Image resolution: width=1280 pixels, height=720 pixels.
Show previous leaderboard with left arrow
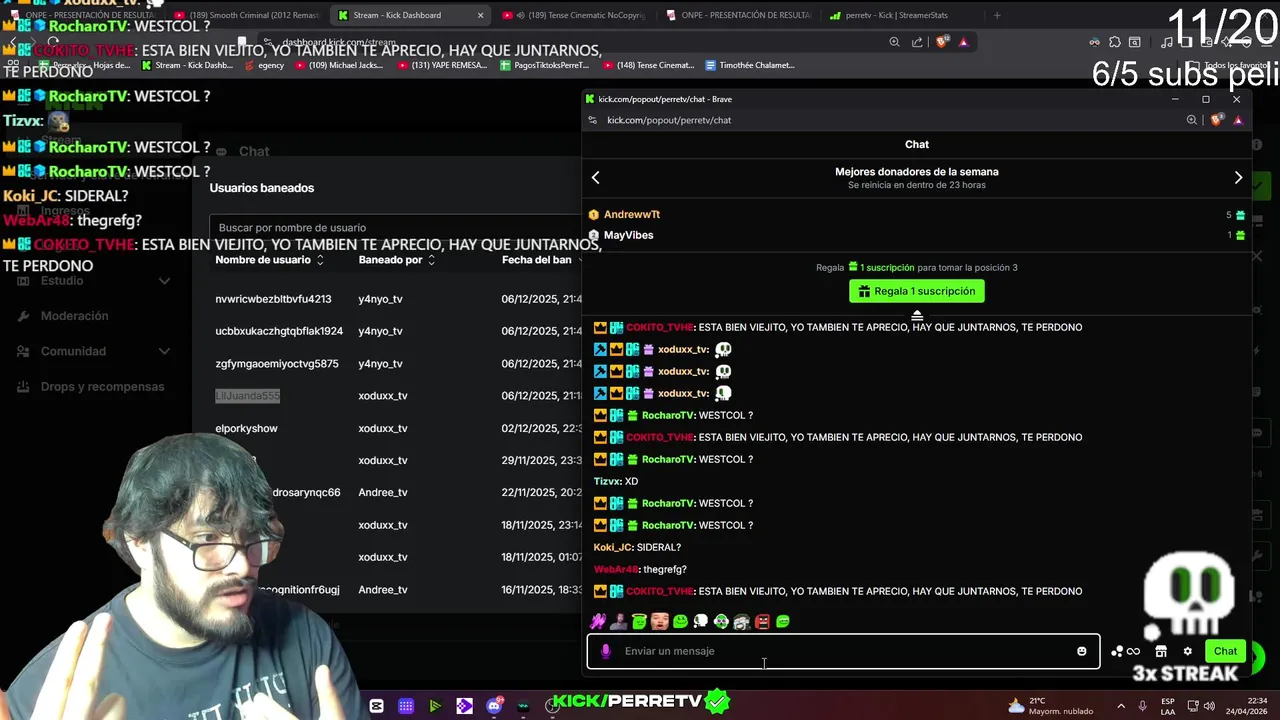(596, 177)
